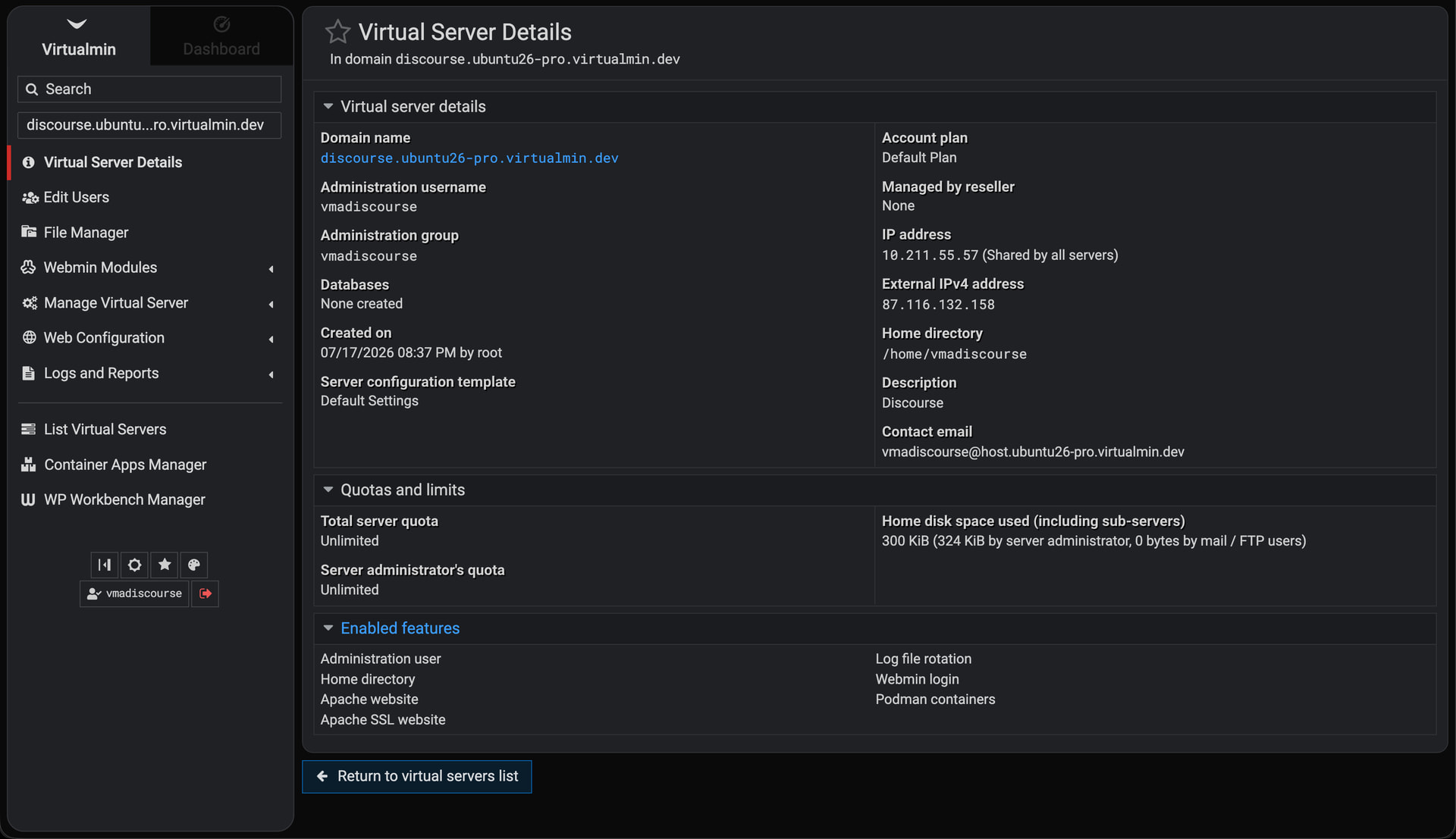This screenshot has height=839, width=1456.
Task: Click the home directory /home/vmadiscourse
Action: click(x=954, y=354)
